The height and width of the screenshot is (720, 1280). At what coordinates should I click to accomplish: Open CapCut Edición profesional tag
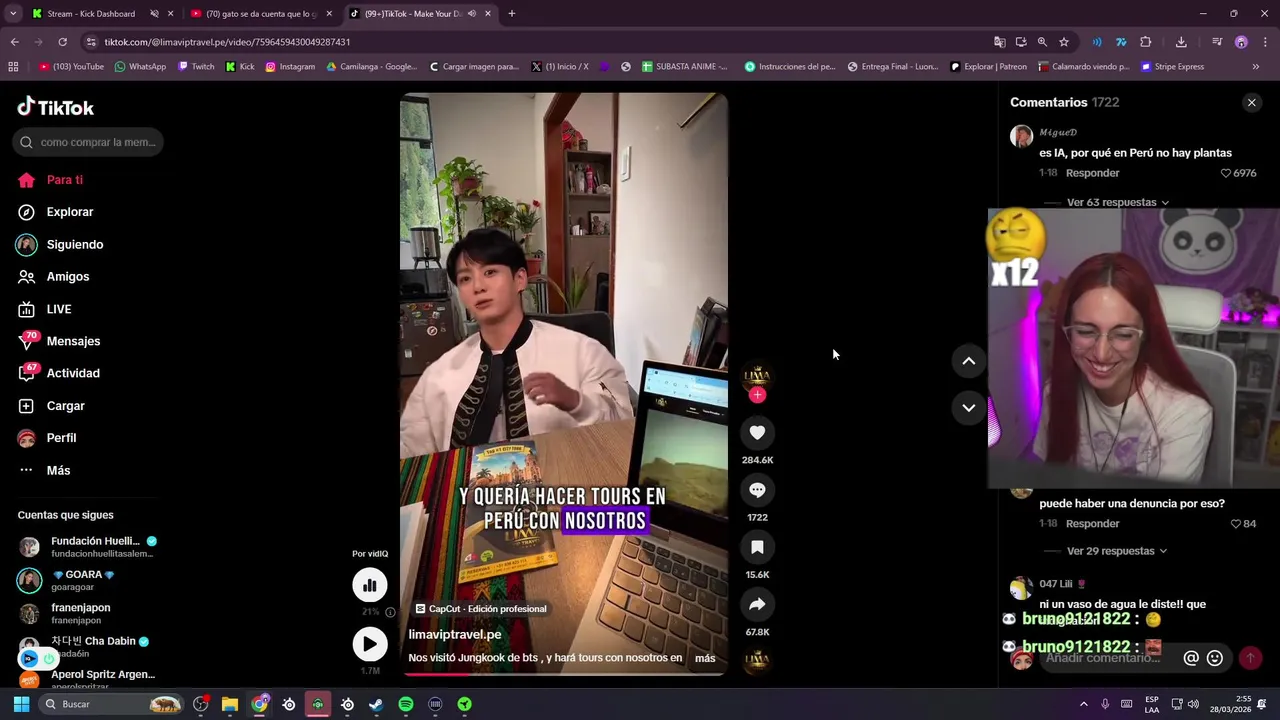(x=481, y=609)
